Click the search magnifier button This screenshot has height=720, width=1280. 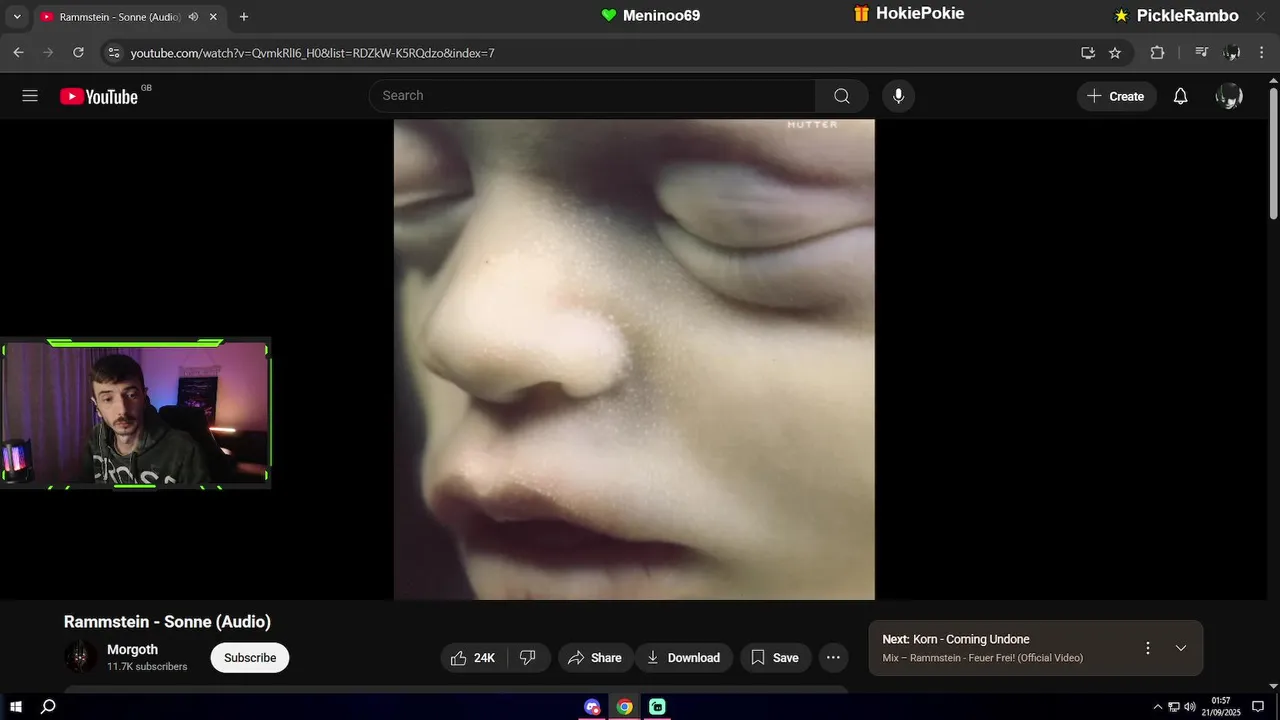[x=842, y=96]
